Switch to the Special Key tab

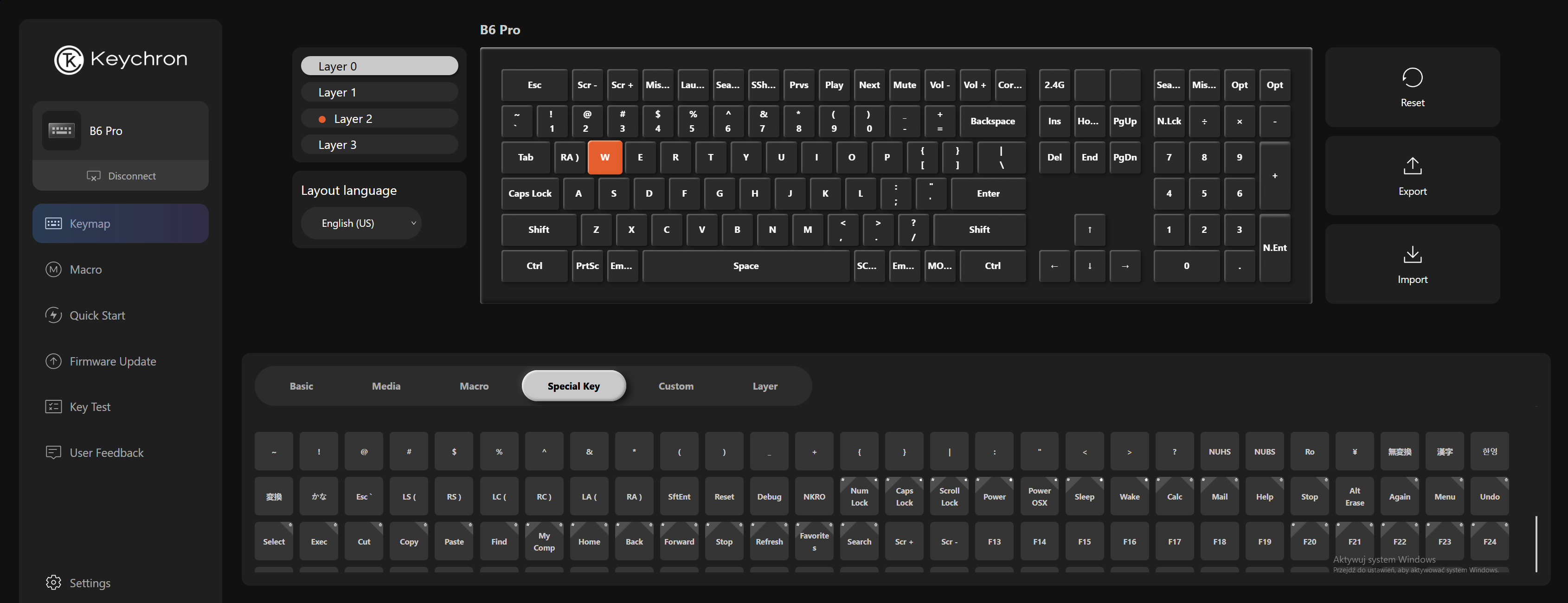coord(573,386)
